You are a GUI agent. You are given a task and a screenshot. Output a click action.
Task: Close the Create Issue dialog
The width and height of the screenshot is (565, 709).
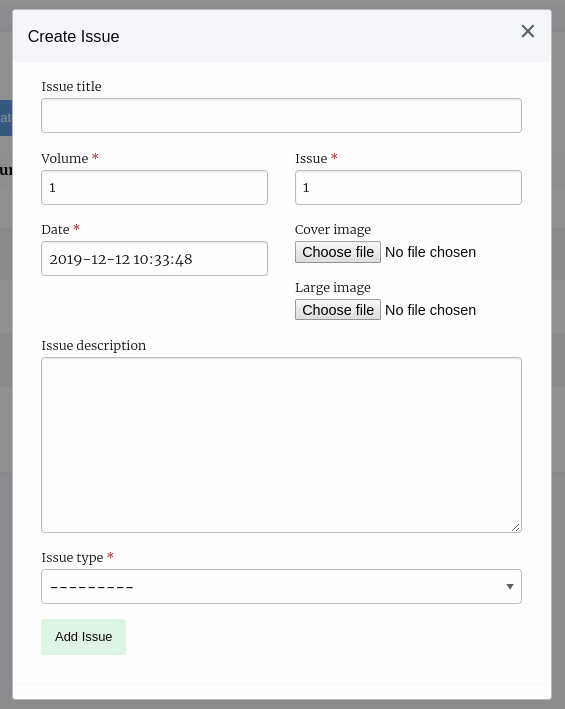point(527,32)
